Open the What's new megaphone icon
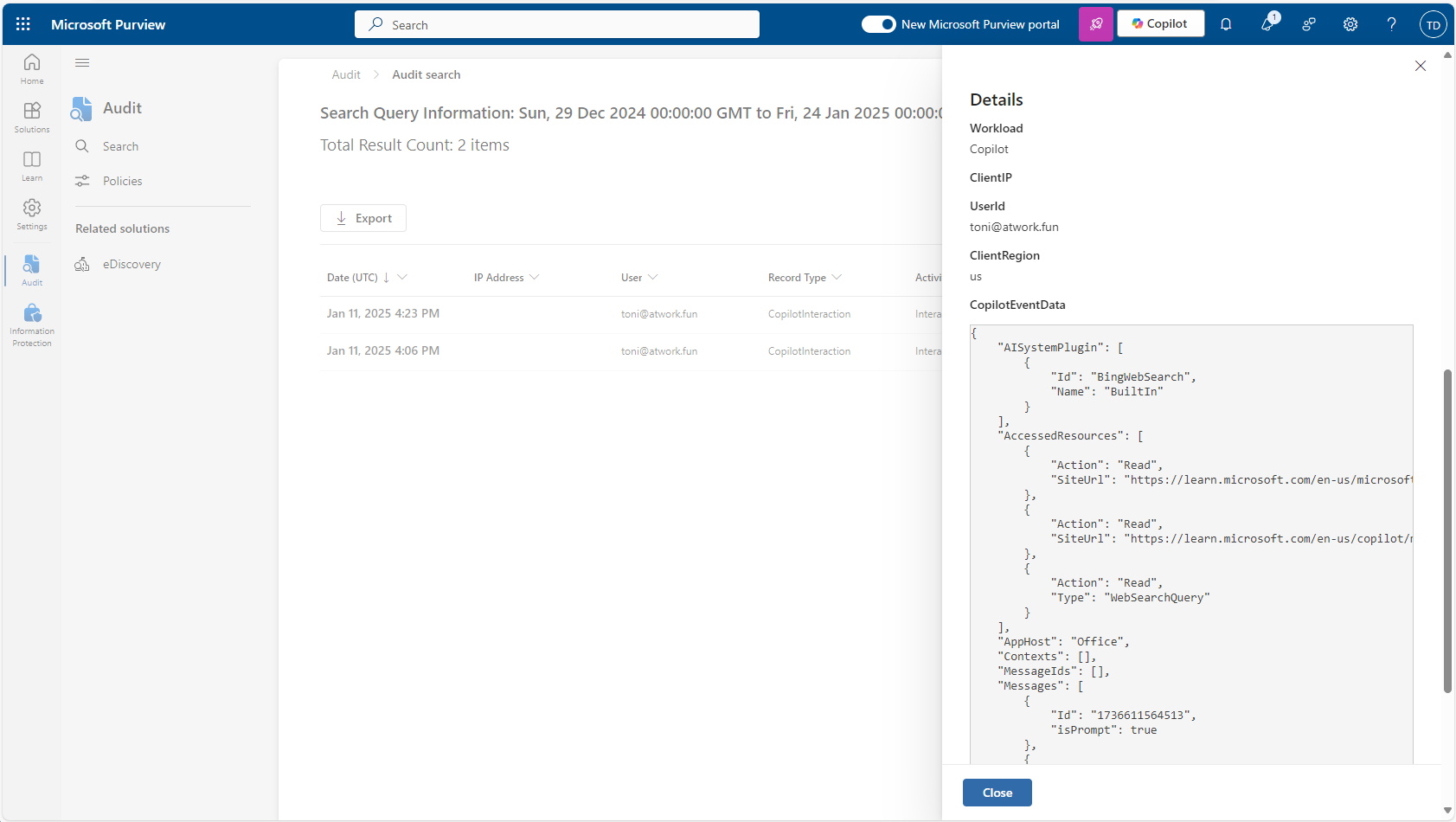 click(x=1268, y=23)
